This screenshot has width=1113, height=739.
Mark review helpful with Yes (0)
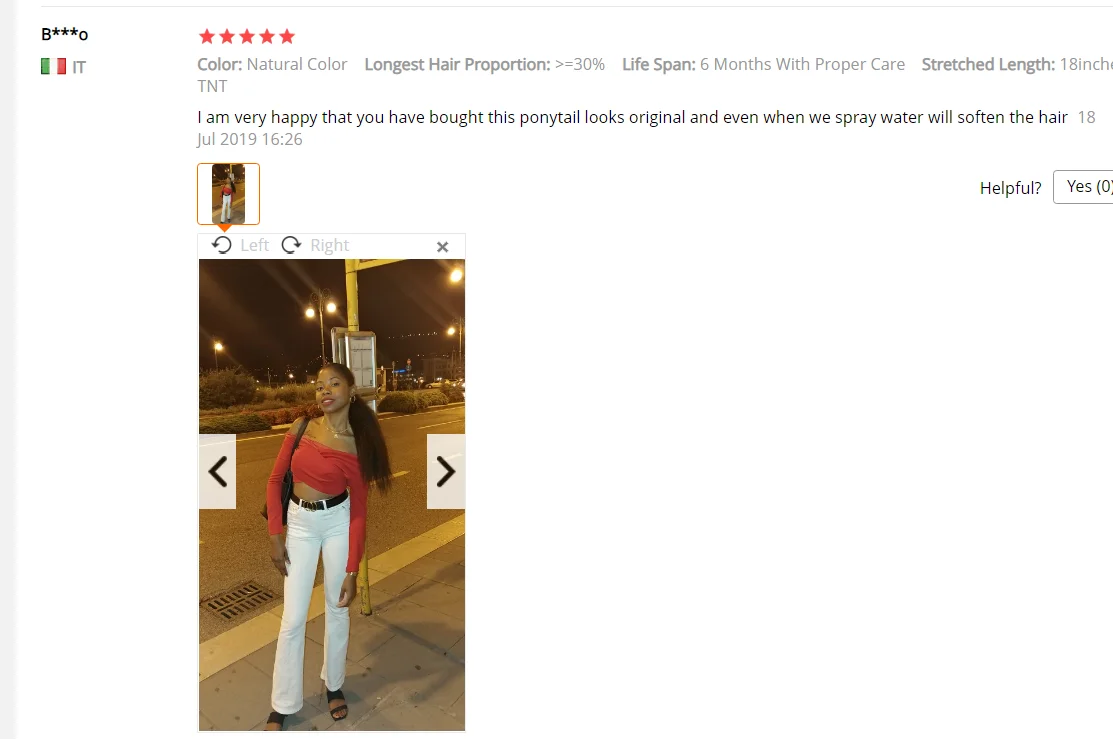(1083, 187)
